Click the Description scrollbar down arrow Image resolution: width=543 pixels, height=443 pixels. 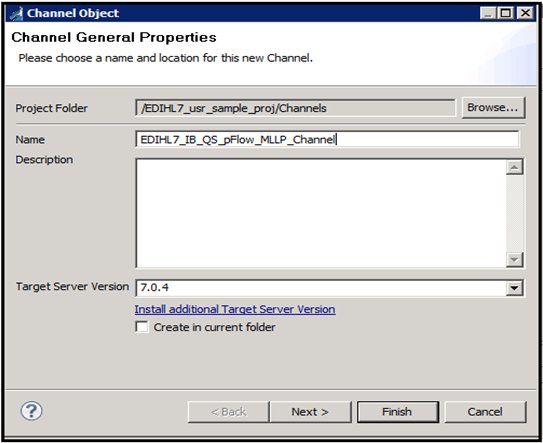click(514, 259)
